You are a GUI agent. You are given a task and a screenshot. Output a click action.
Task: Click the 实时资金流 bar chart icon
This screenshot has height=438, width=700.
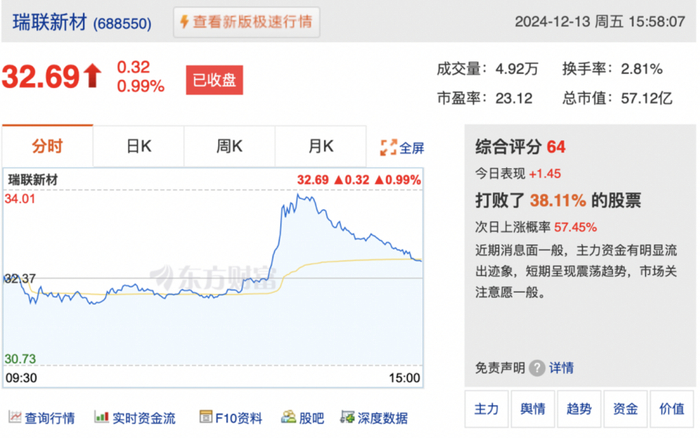[101, 417]
